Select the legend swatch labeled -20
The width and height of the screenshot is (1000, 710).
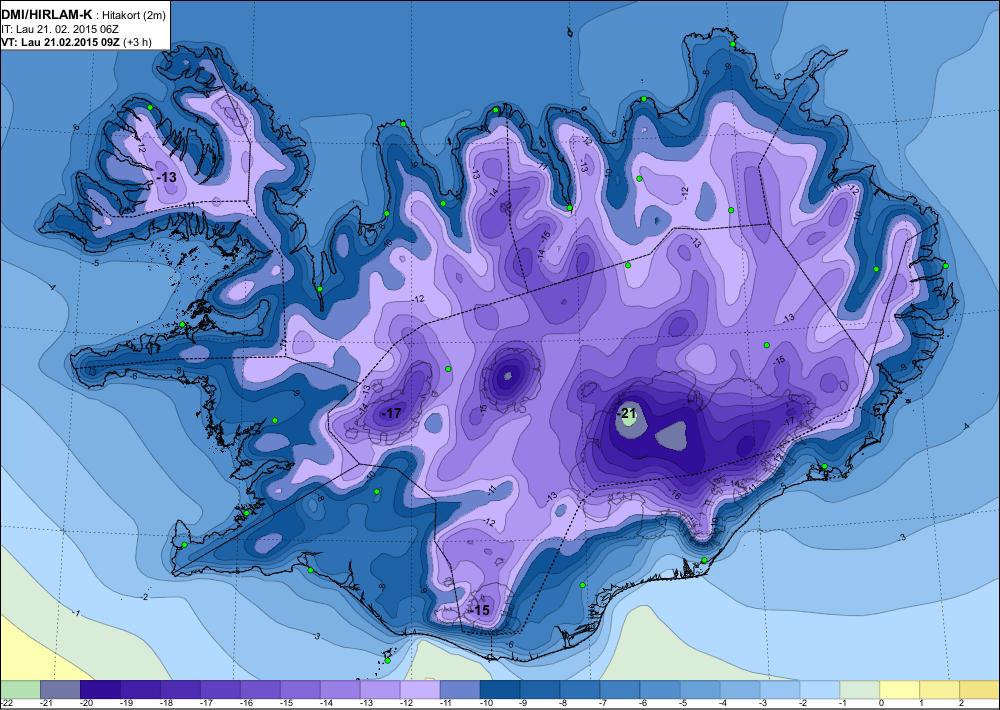tap(100, 689)
